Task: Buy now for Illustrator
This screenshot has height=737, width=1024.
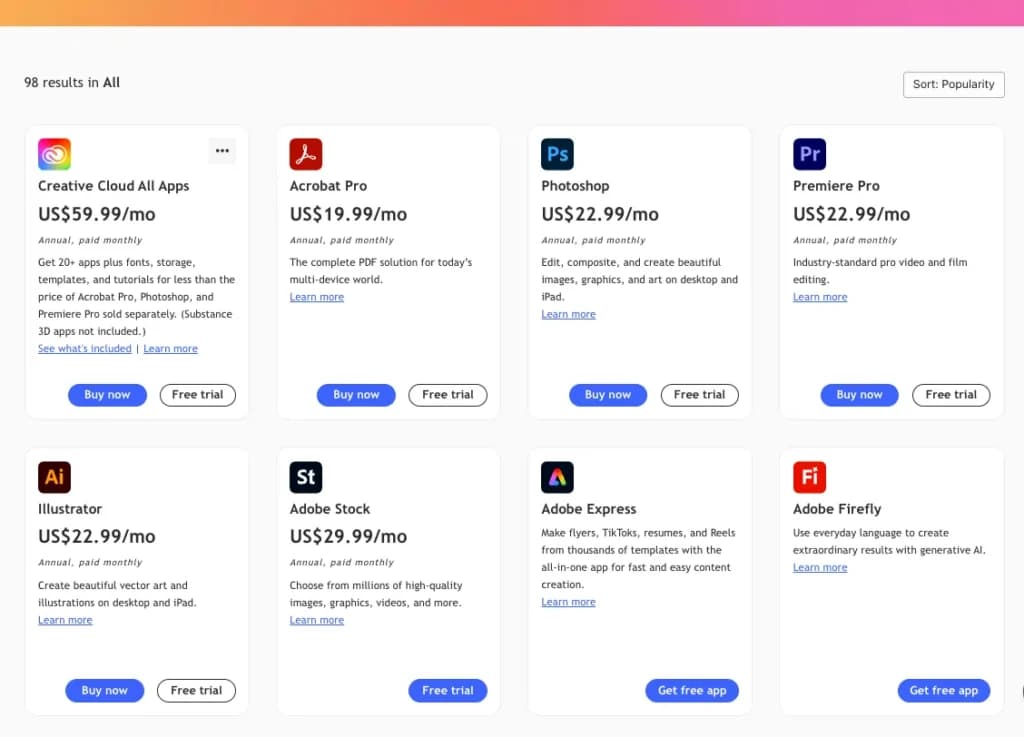Action: pos(104,691)
